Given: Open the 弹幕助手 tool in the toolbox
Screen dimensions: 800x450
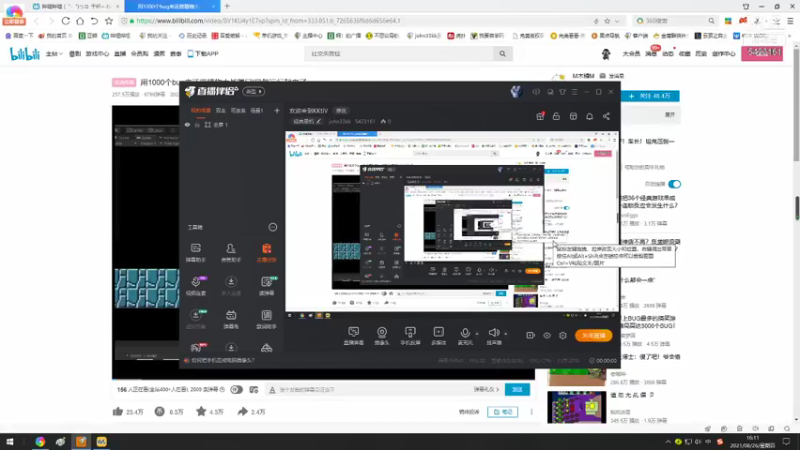Looking at the screenshot, I should tap(195, 252).
